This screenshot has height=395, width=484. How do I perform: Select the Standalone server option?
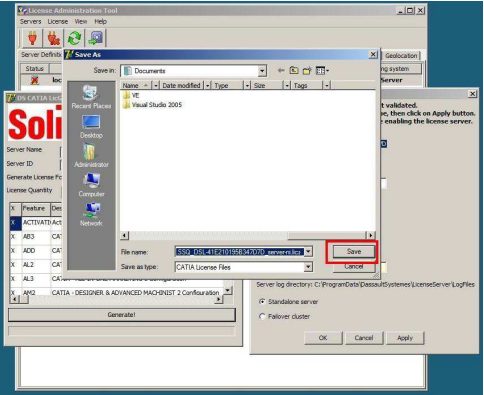(x=262, y=302)
